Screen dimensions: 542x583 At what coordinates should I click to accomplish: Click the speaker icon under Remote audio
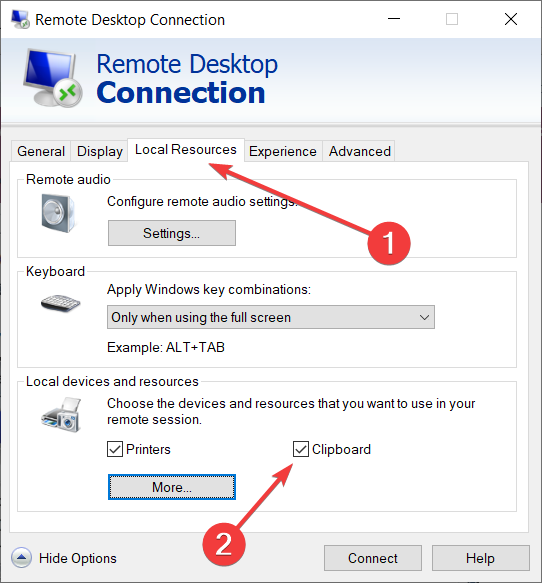click(58, 213)
